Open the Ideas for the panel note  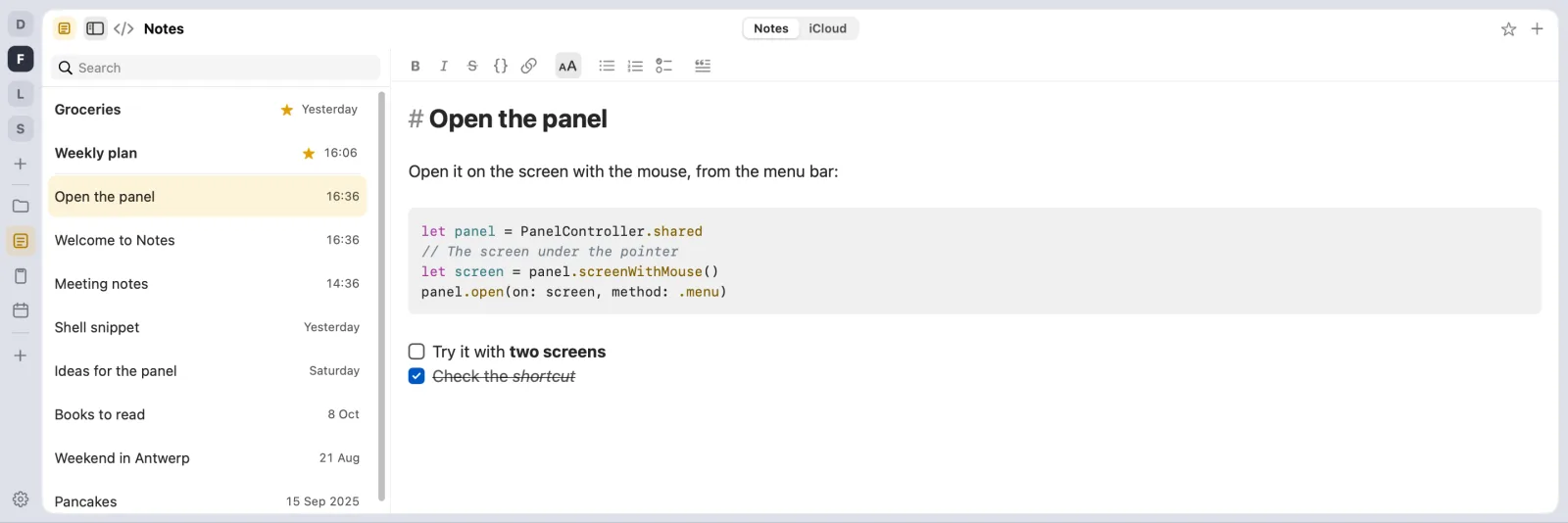(x=207, y=371)
